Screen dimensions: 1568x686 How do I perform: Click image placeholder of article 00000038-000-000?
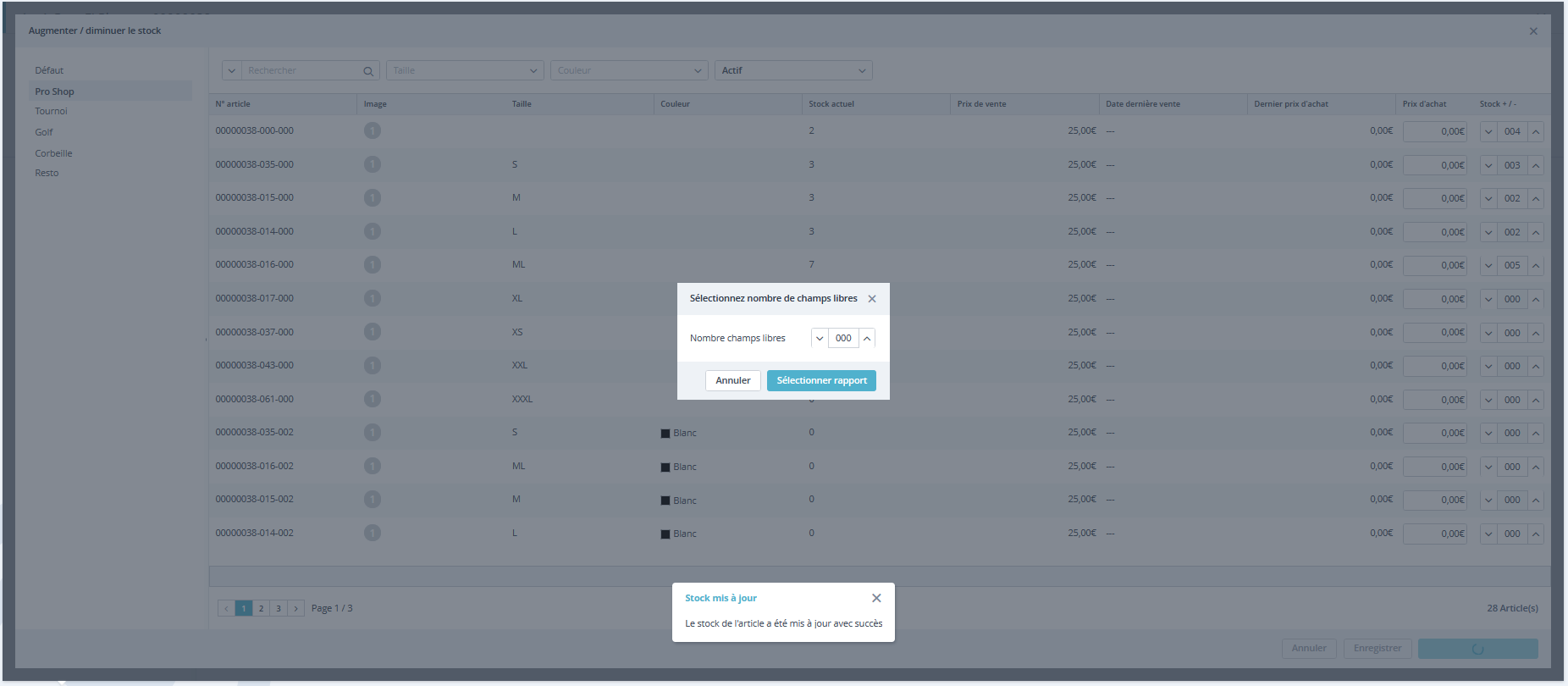pos(373,130)
